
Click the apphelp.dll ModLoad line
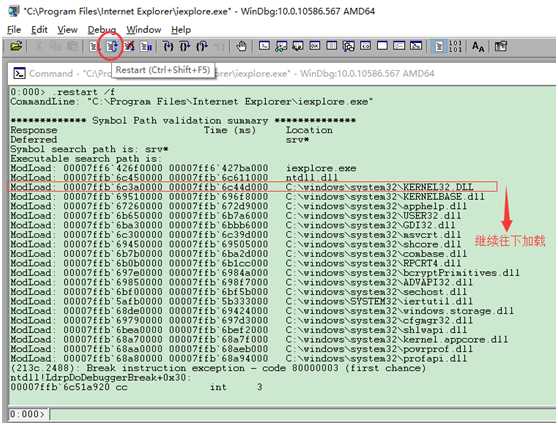(x=238, y=206)
